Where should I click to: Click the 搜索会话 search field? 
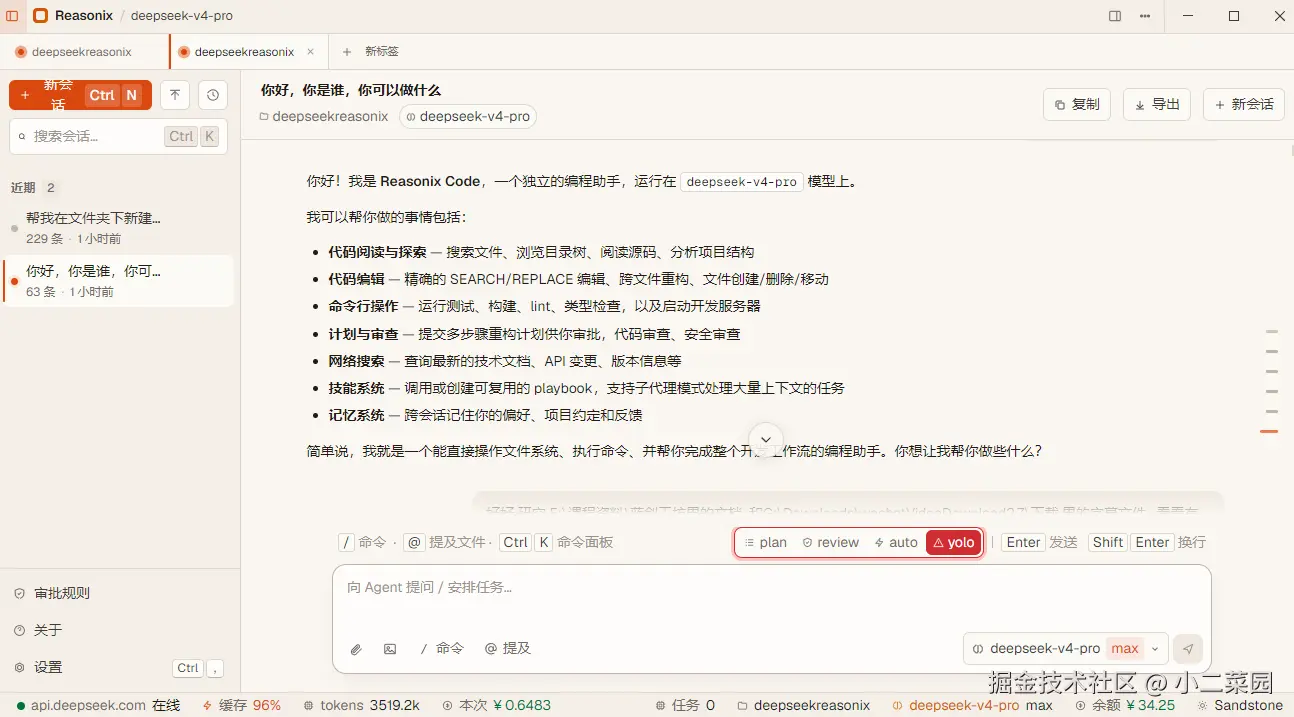click(x=119, y=136)
